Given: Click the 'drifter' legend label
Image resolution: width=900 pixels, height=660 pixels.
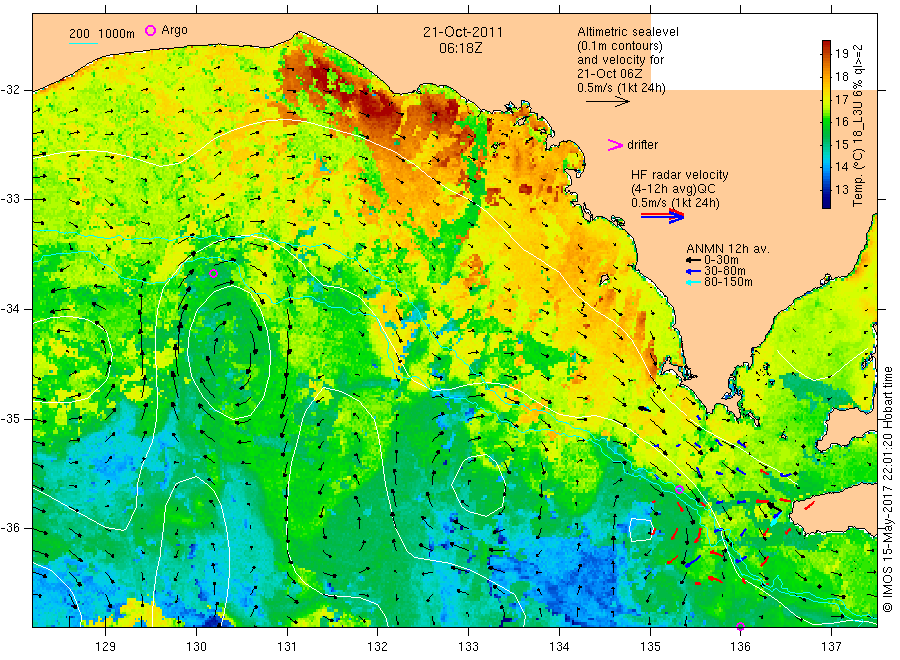Looking at the screenshot, I should 642,145.
